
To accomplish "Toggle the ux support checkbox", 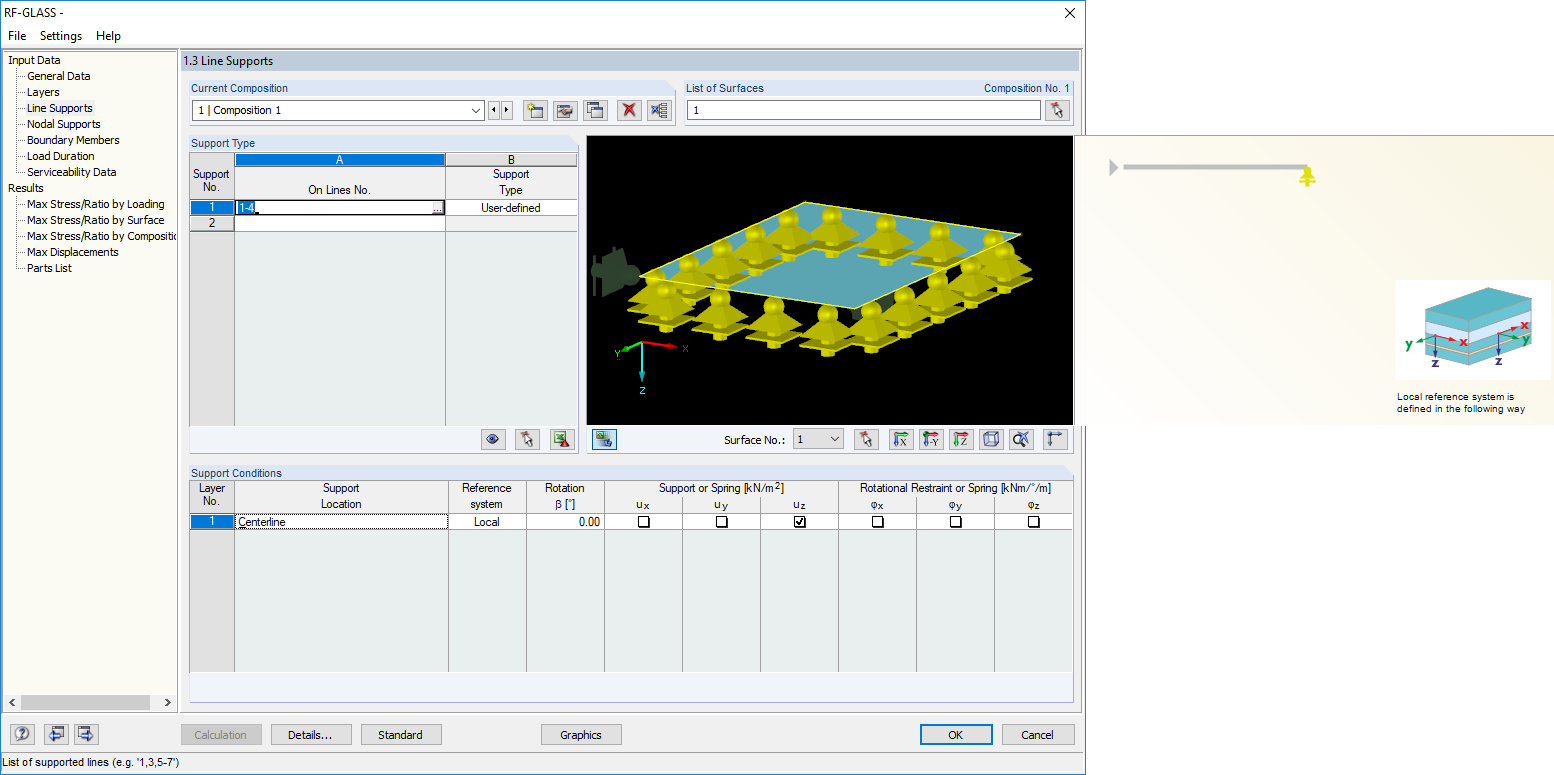I will pyautogui.click(x=644, y=522).
